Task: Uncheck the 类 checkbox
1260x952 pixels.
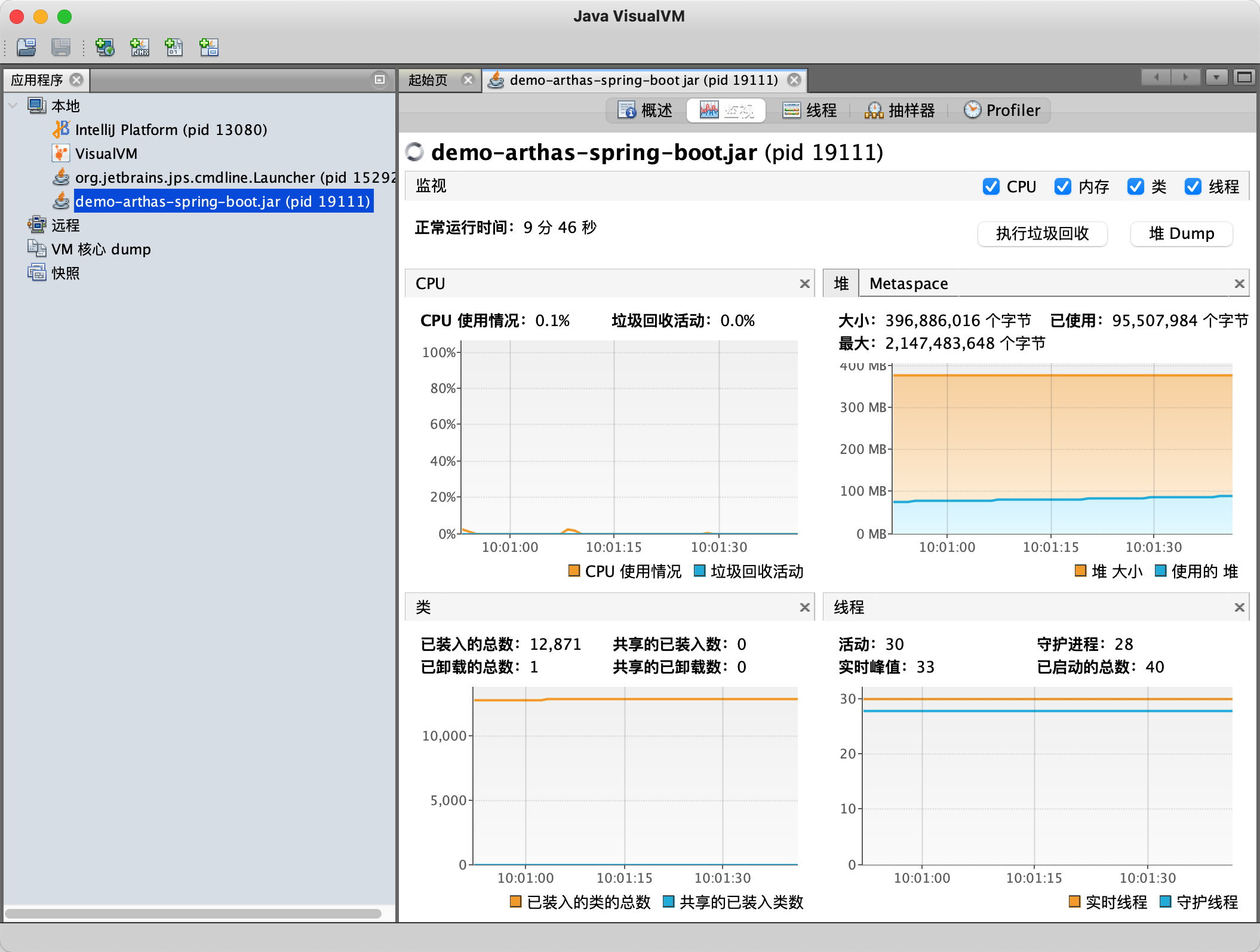Action: coord(1136,186)
